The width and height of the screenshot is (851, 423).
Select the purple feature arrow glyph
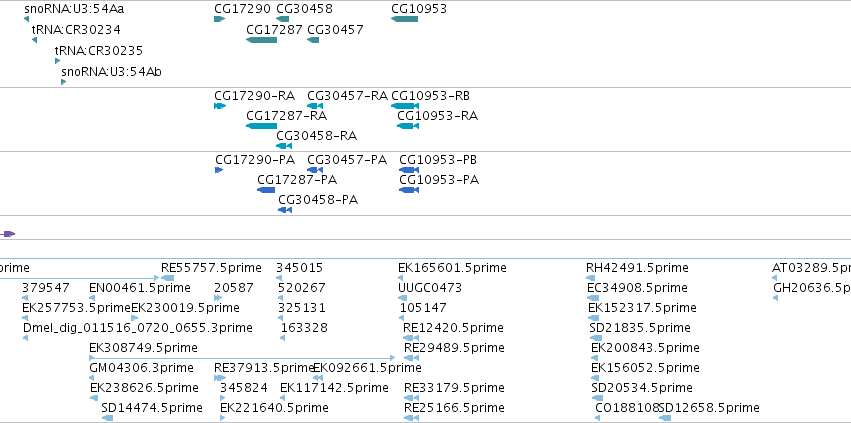[x=8, y=234]
